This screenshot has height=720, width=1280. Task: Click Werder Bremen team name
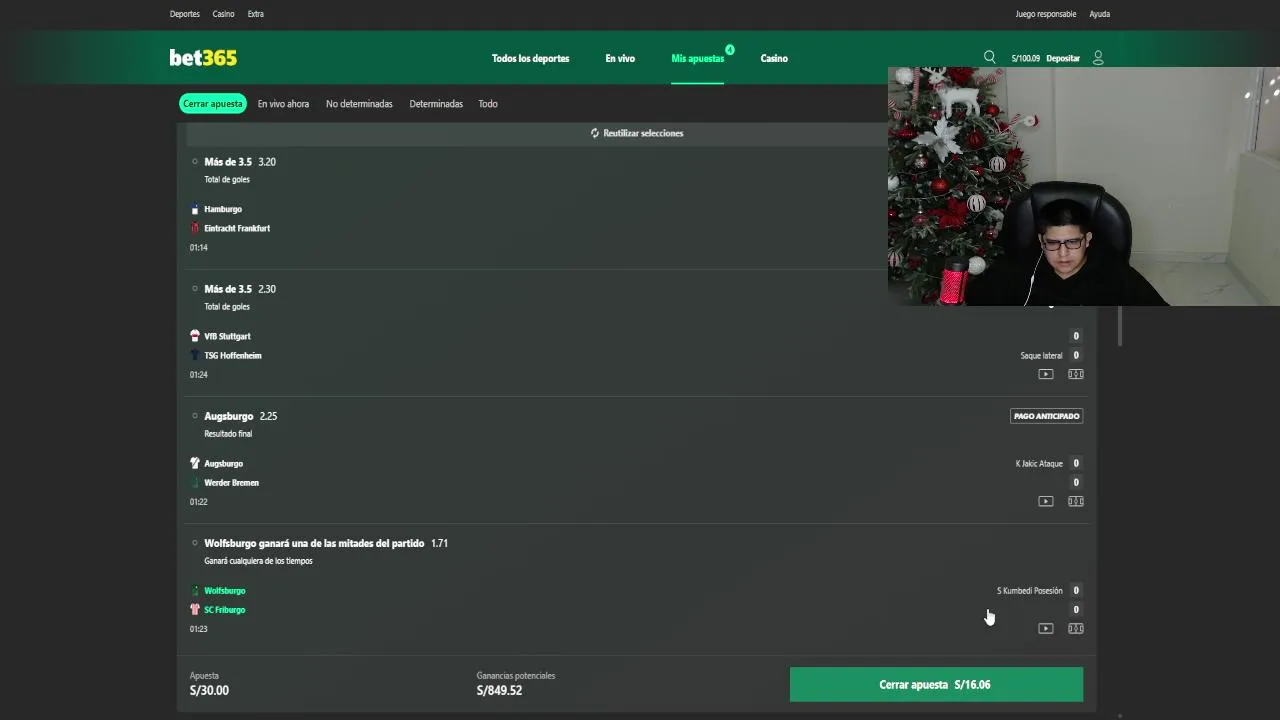(232, 482)
